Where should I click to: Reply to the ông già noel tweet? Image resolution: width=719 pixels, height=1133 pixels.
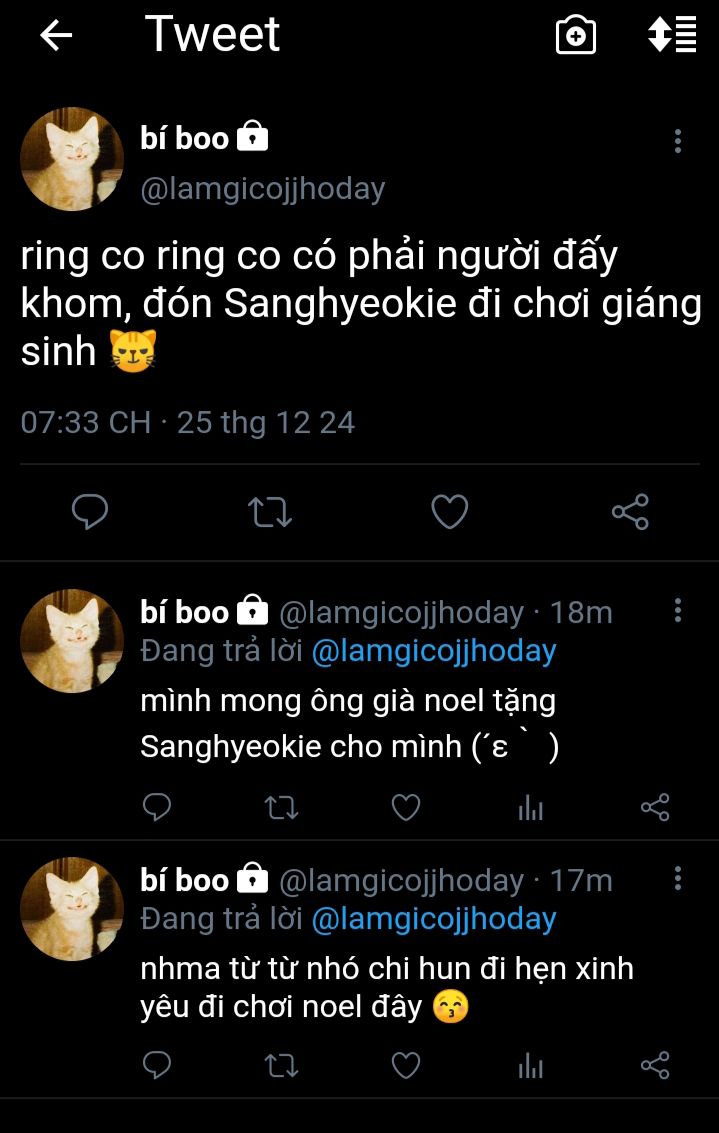(x=157, y=807)
